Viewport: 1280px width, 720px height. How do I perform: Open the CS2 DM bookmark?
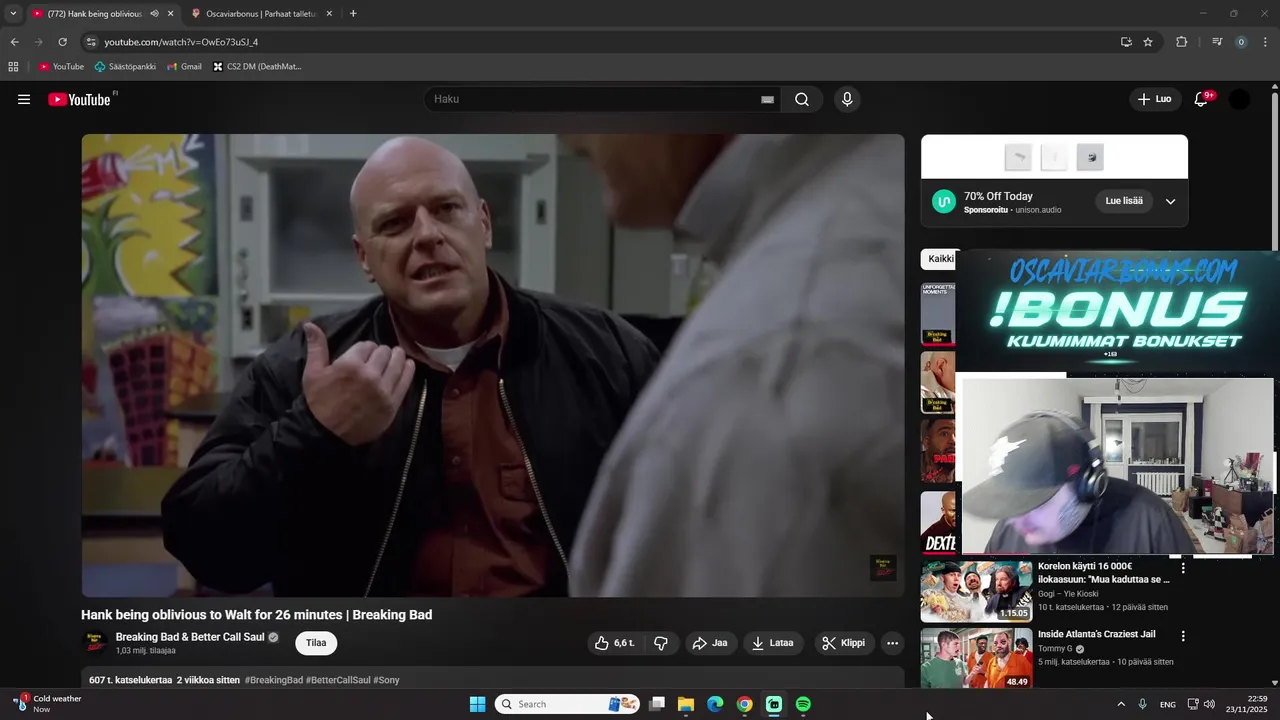coord(257,67)
